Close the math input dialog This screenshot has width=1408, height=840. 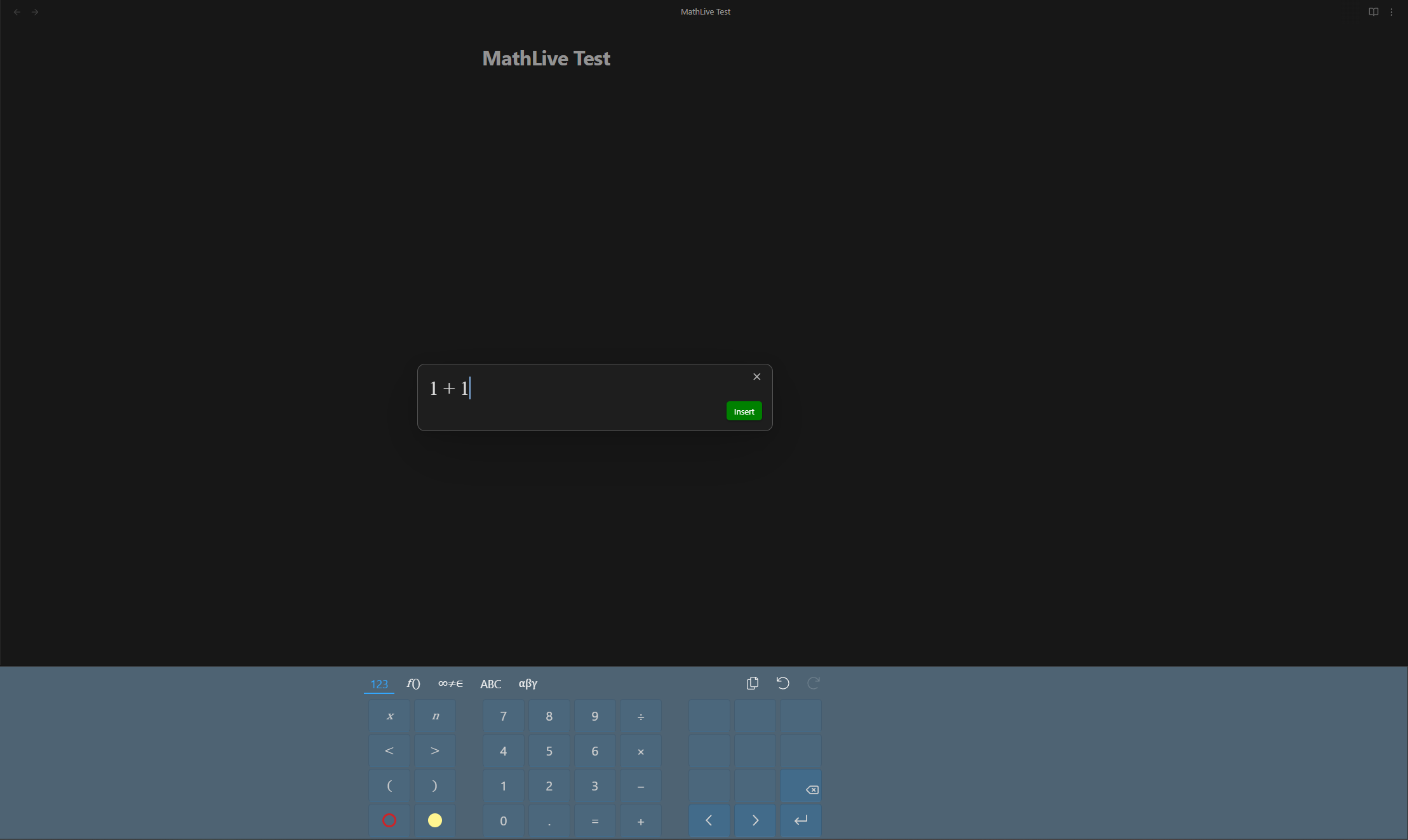[x=756, y=377]
